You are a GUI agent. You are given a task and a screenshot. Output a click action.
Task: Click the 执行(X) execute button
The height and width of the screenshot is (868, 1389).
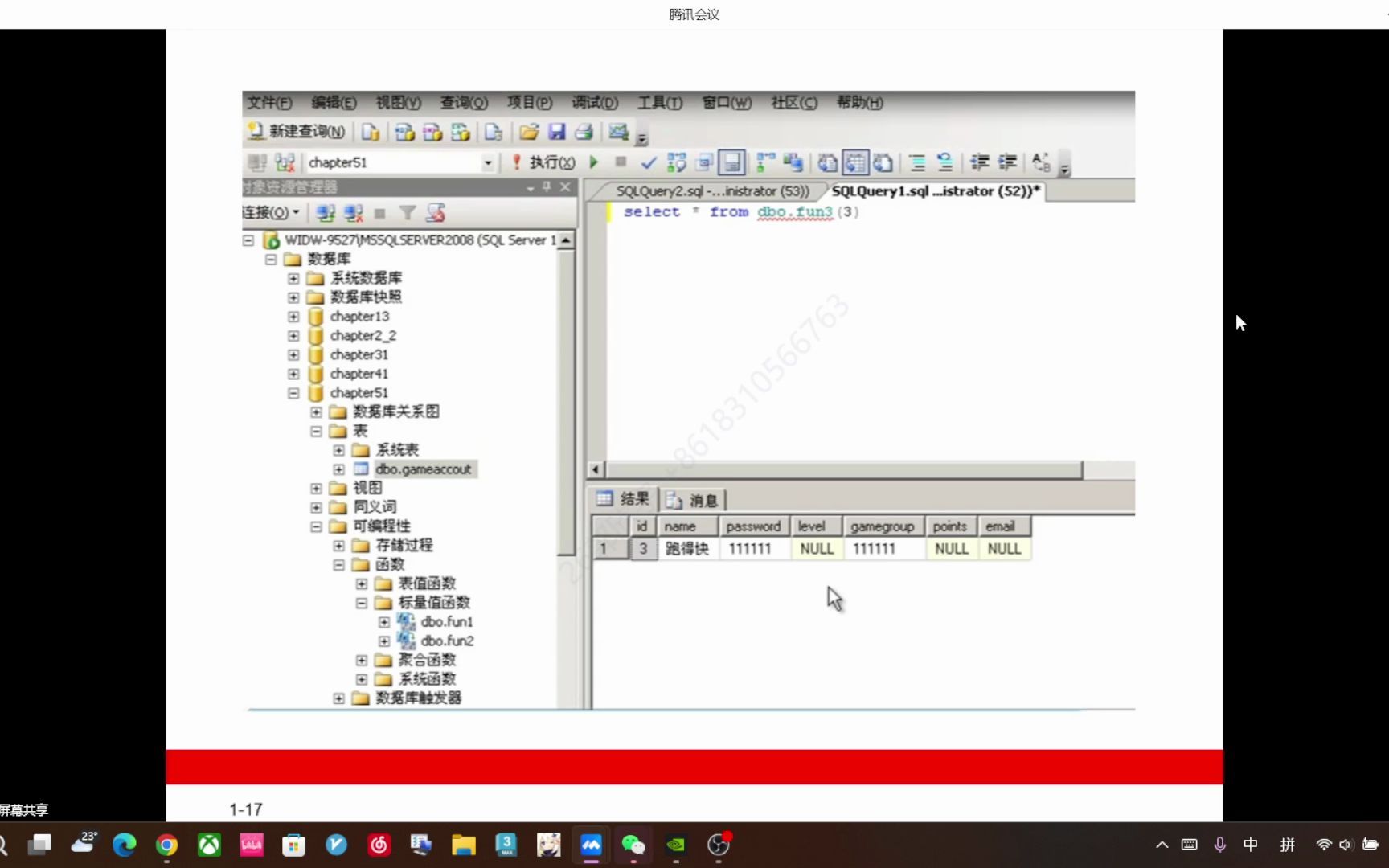click(543, 162)
